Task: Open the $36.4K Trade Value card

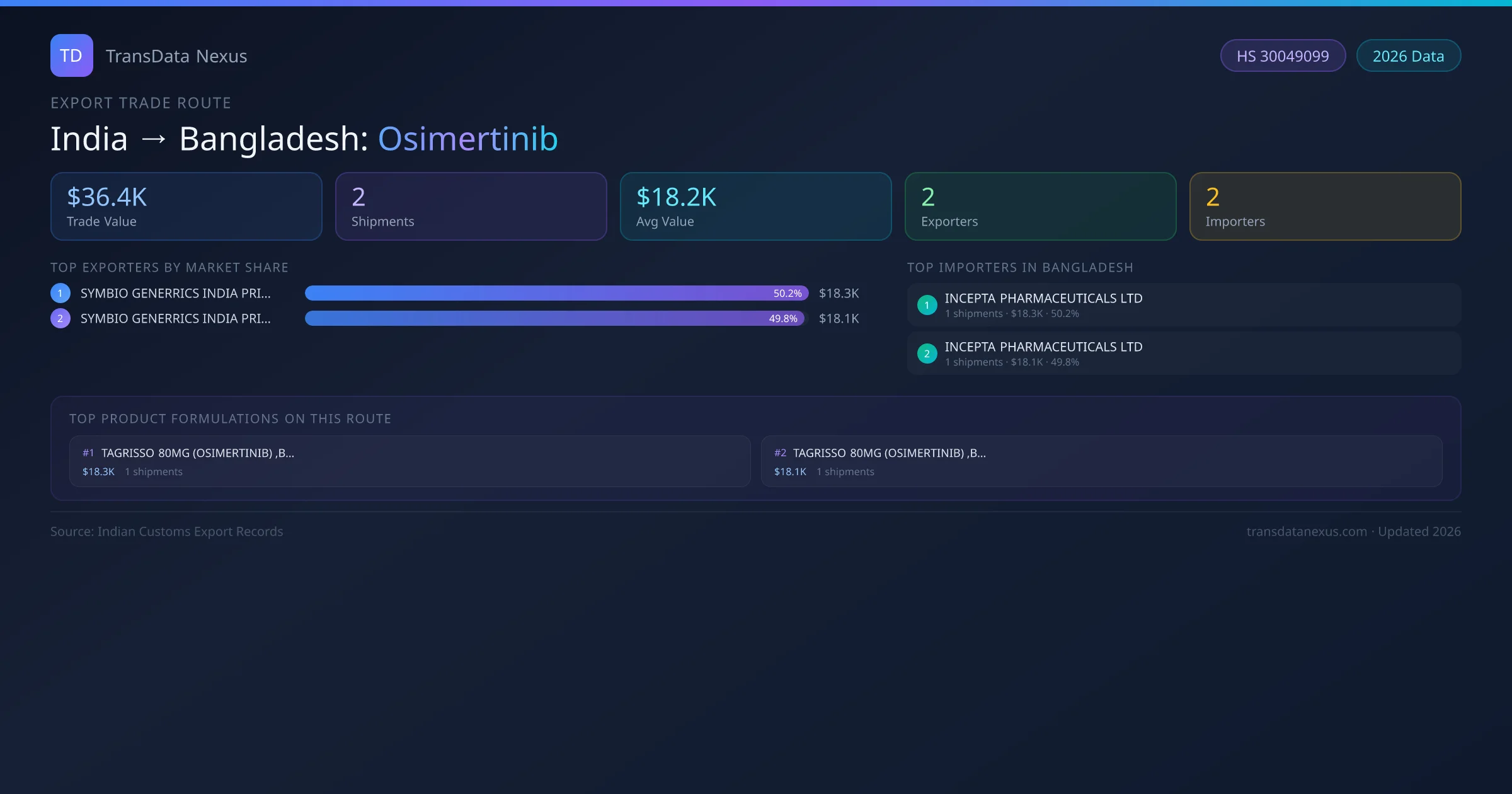Action: point(186,207)
